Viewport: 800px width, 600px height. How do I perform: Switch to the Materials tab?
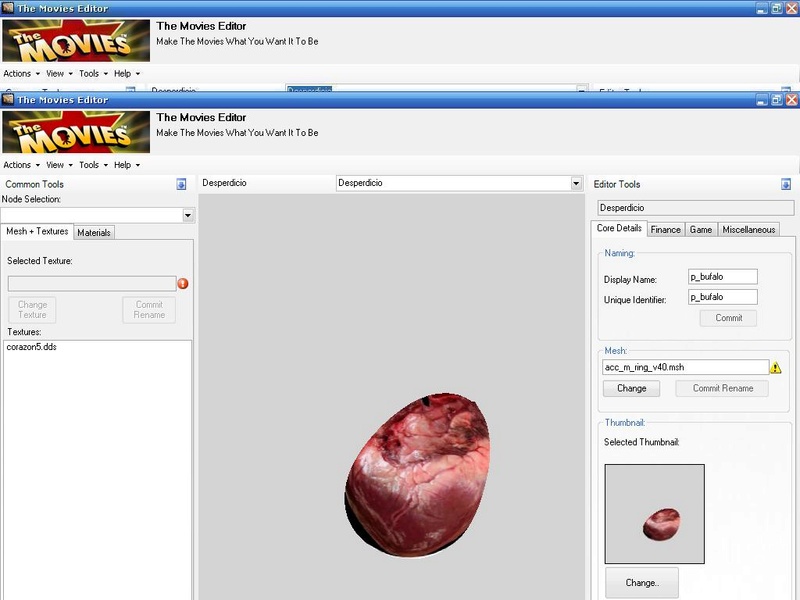tap(94, 233)
